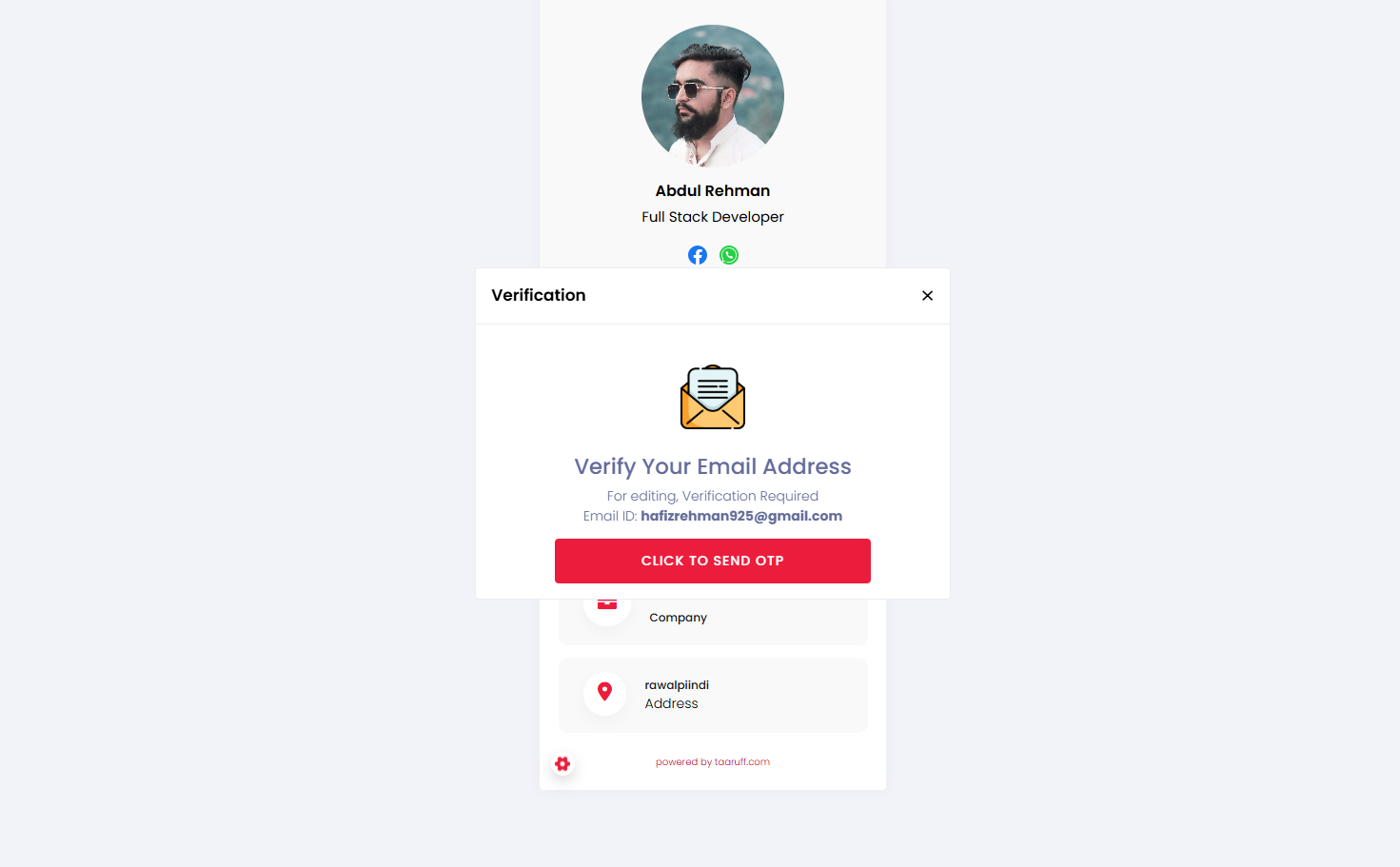Click the Full Stack Developer title

[x=713, y=217]
